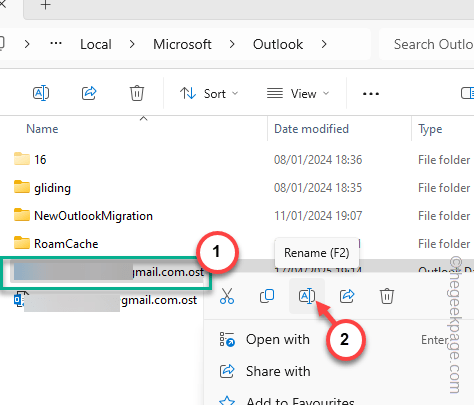Click the Copy icon in context menu
The width and height of the screenshot is (474, 405).
click(267, 296)
